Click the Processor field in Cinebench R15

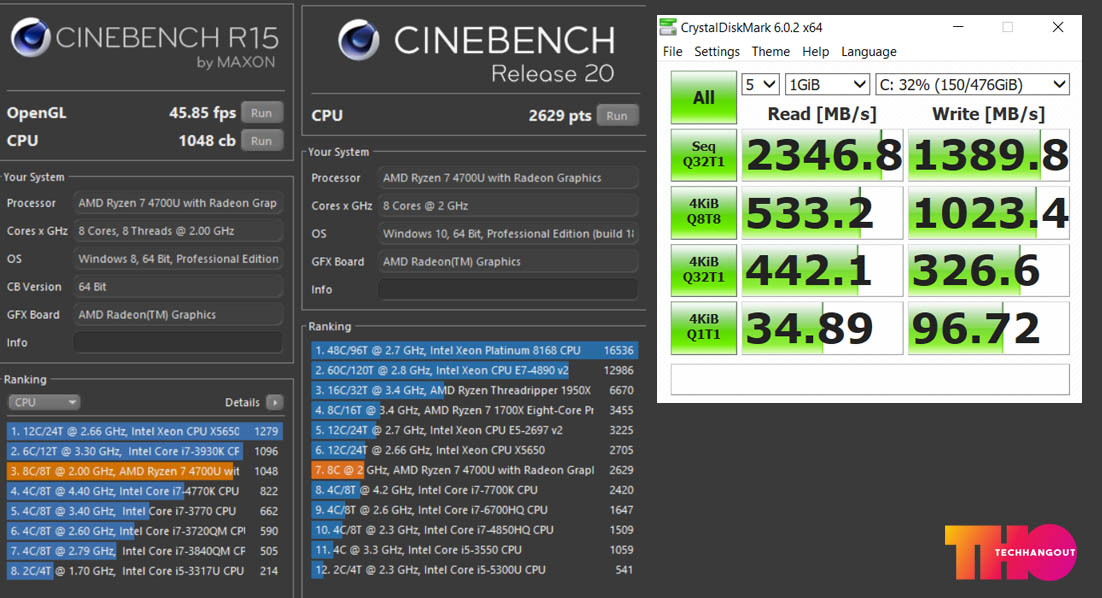(x=178, y=203)
